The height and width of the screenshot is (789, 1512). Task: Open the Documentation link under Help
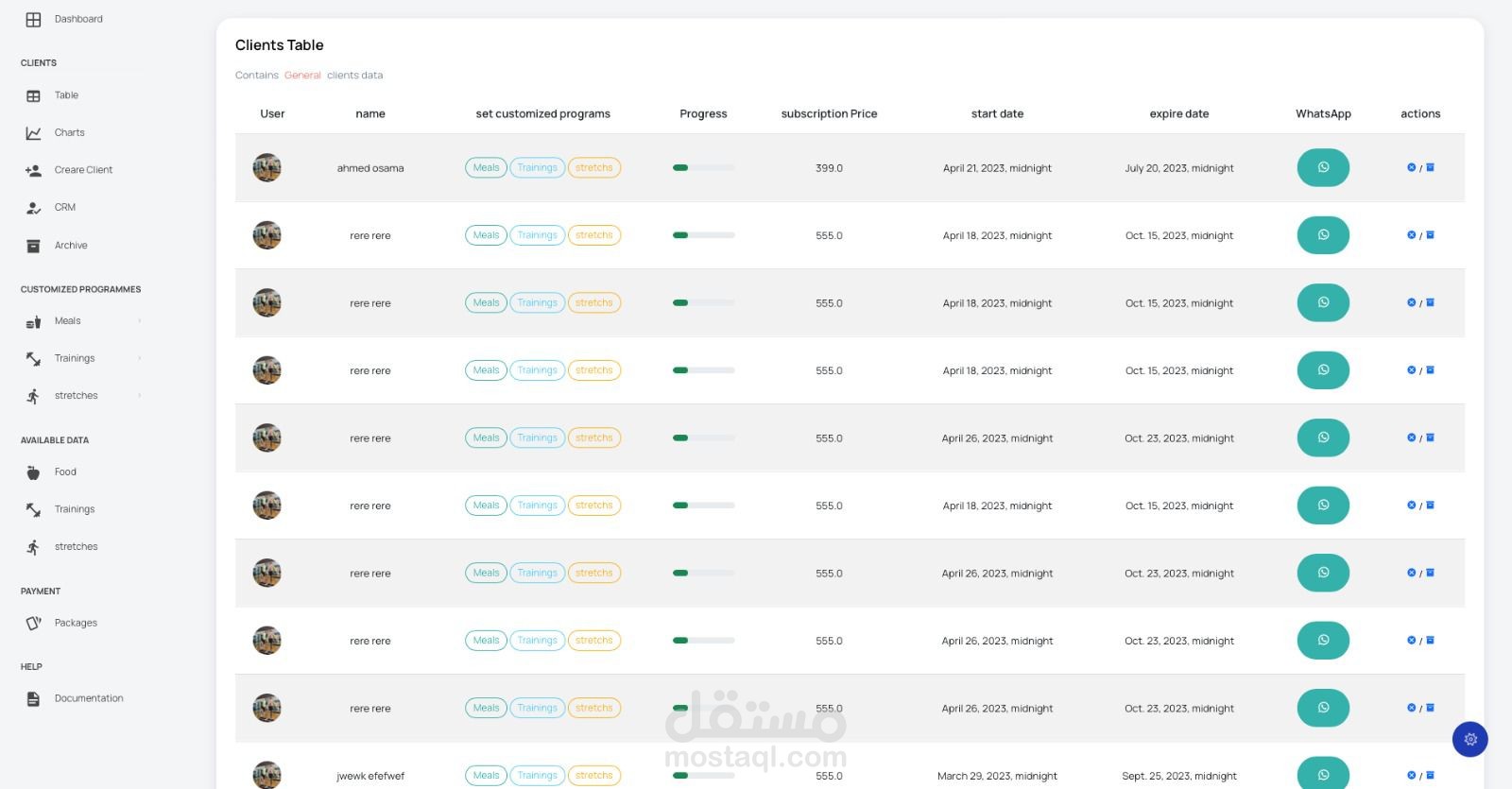tap(89, 699)
